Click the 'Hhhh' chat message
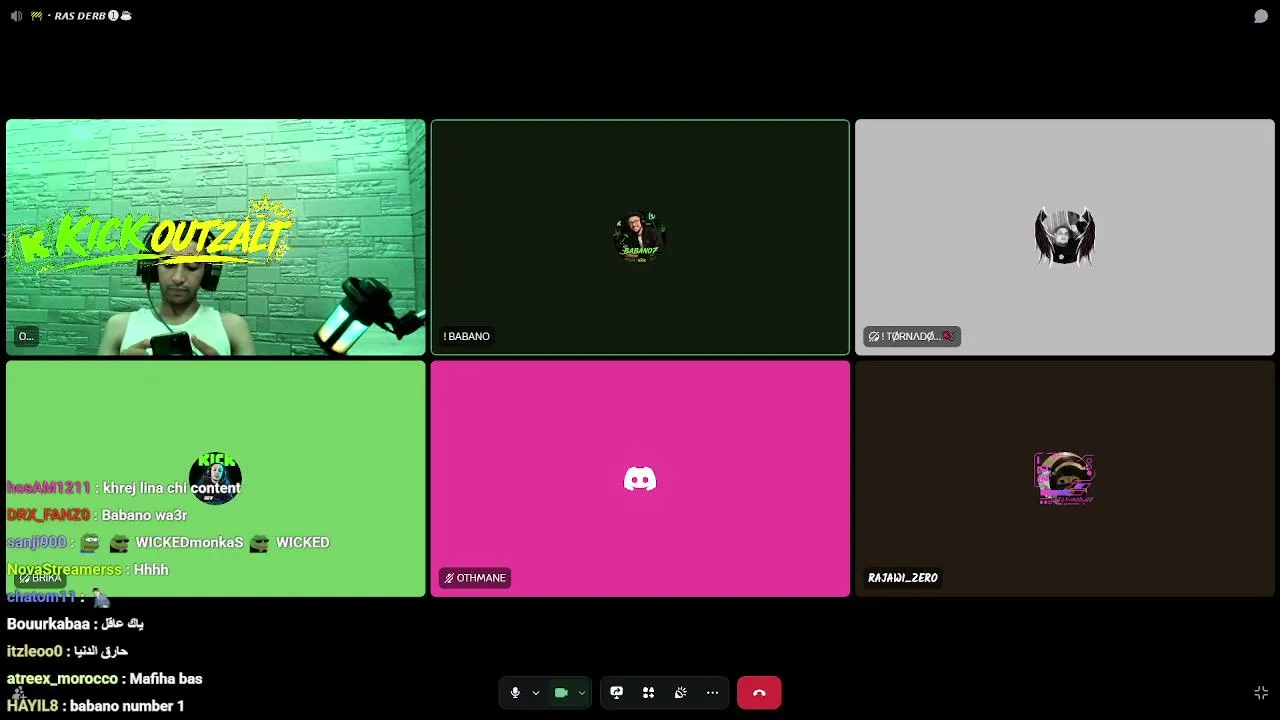This screenshot has height=720, width=1280. [x=151, y=569]
